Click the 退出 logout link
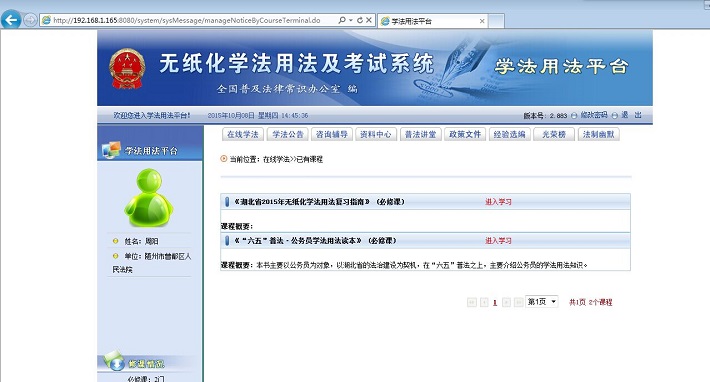 tap(631, 115)
